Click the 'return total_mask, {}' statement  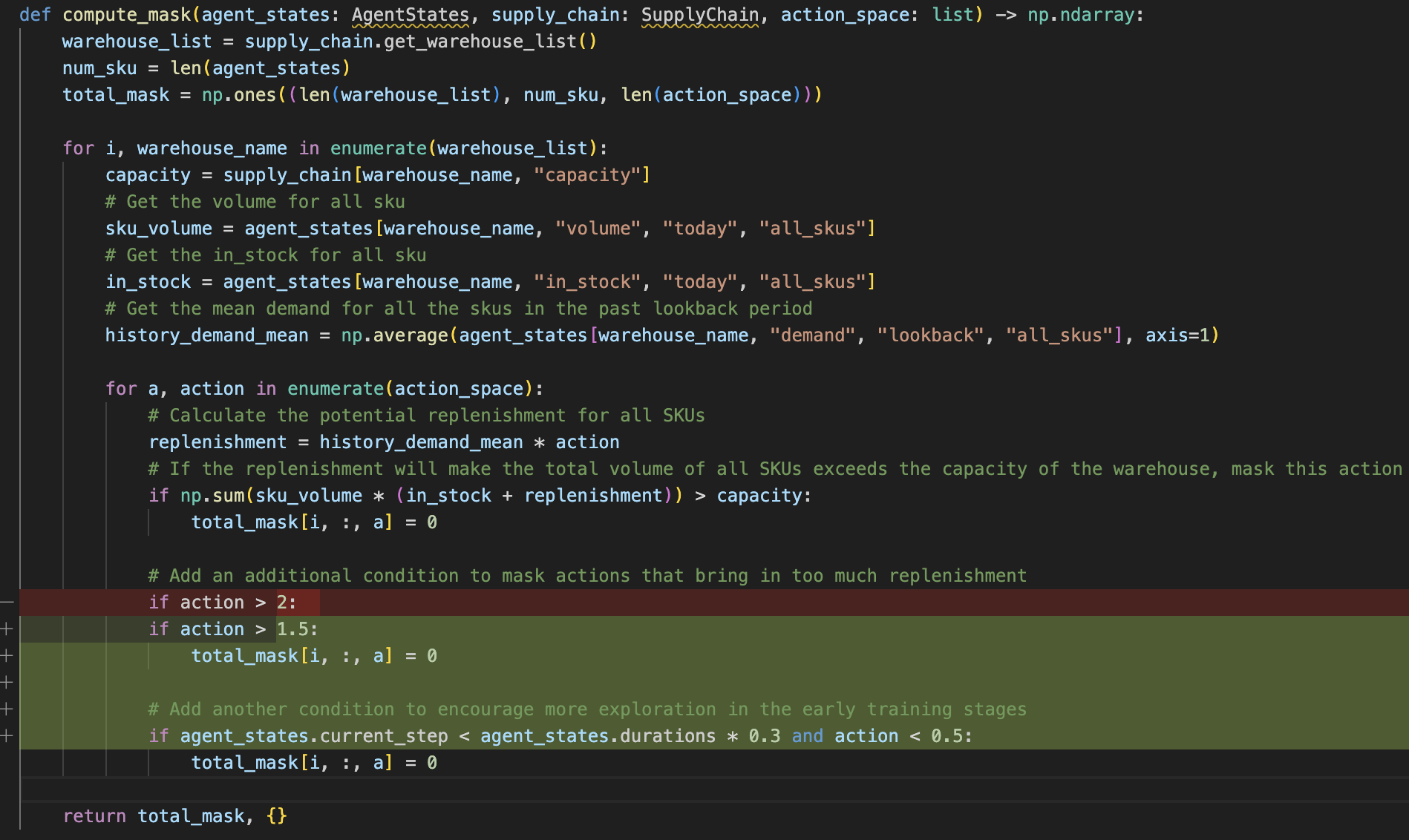pyautogui.click(x=174, y=816)
